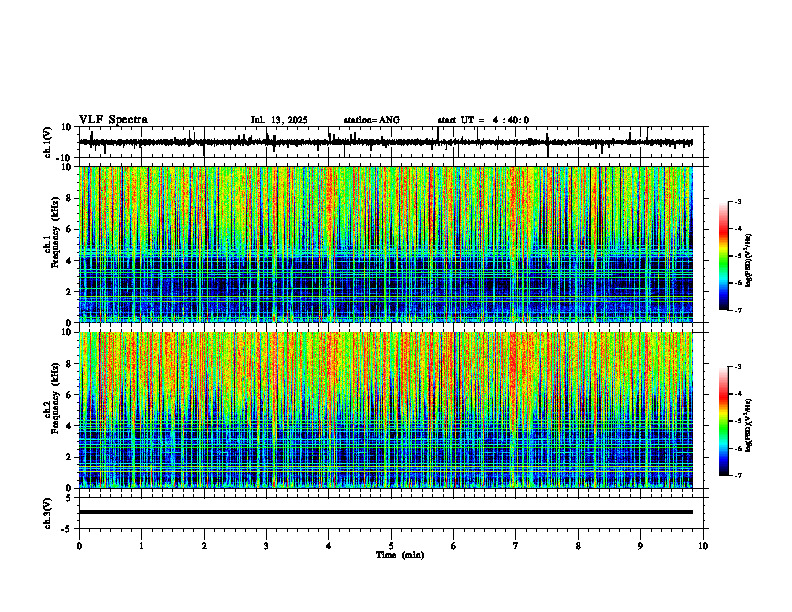Click the "ch.3(V)" y-axis label
The height and width of the screenshot is (612, 792).
(48, 513)
